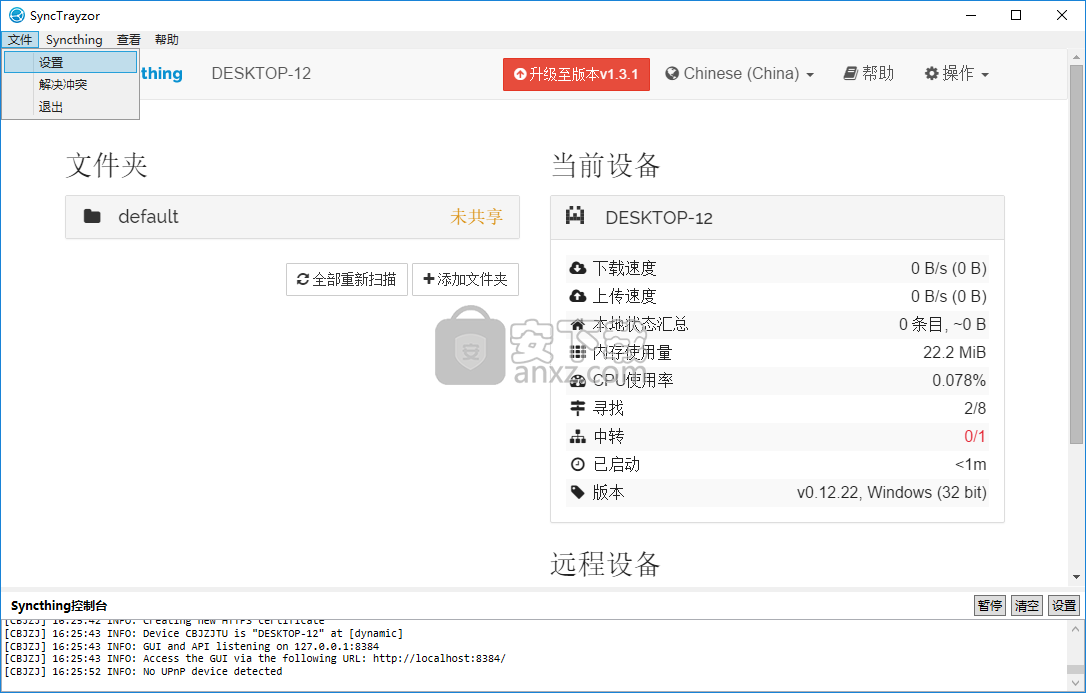Click the 下载速度 label
1086x693 pixels.
click(x=624, y=268)
